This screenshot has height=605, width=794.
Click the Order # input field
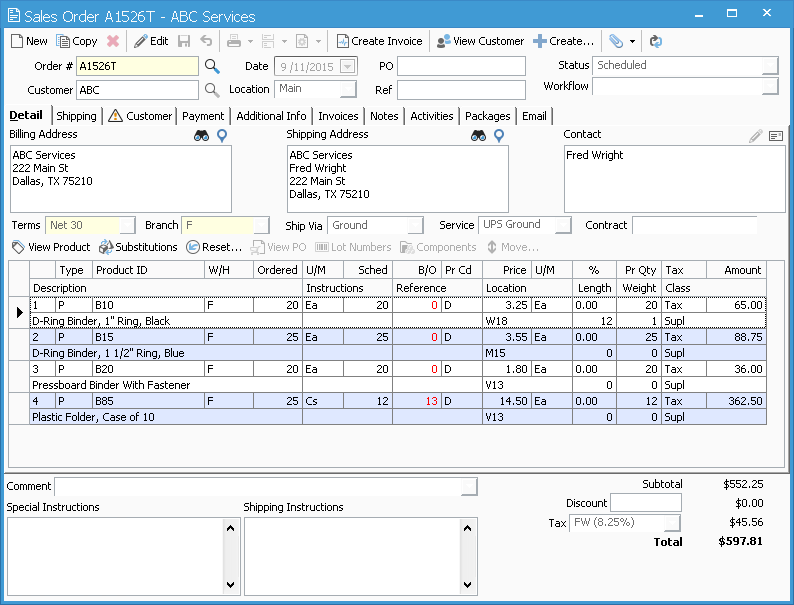137,66
